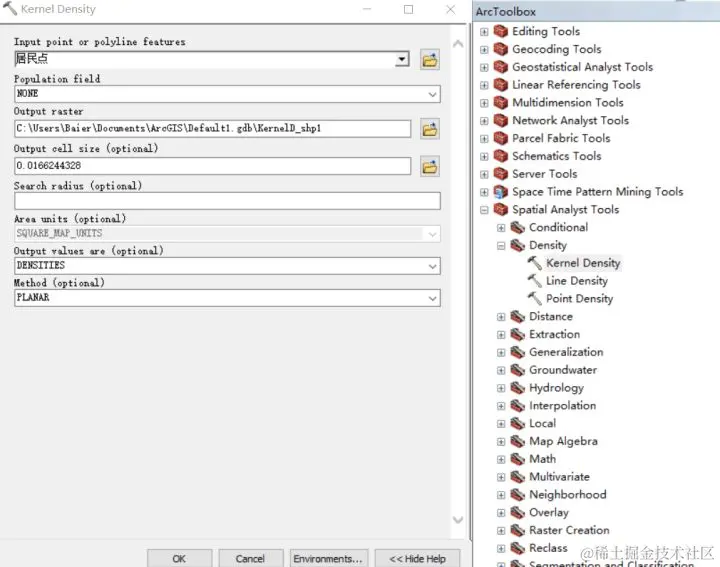Click the Multidimension Tools toolbox icon
This screenshot has height=567, width=720.
pyautogui.click(x=501, y=102)
